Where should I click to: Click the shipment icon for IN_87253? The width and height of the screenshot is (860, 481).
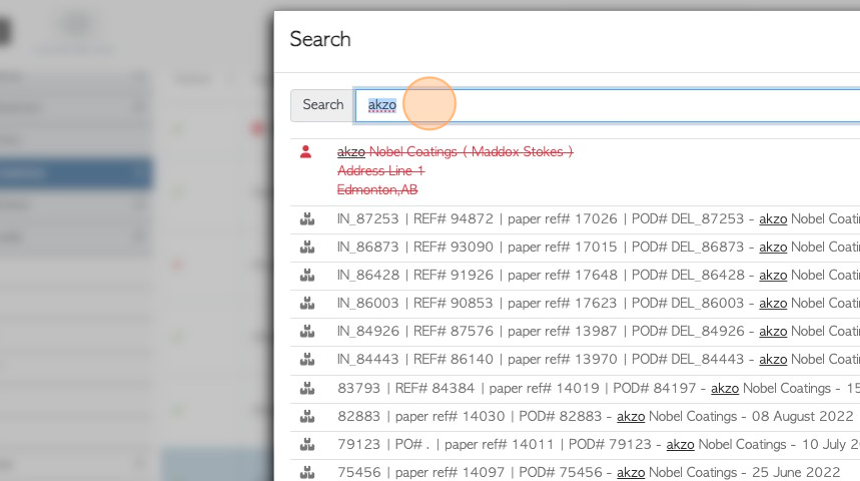307,219
